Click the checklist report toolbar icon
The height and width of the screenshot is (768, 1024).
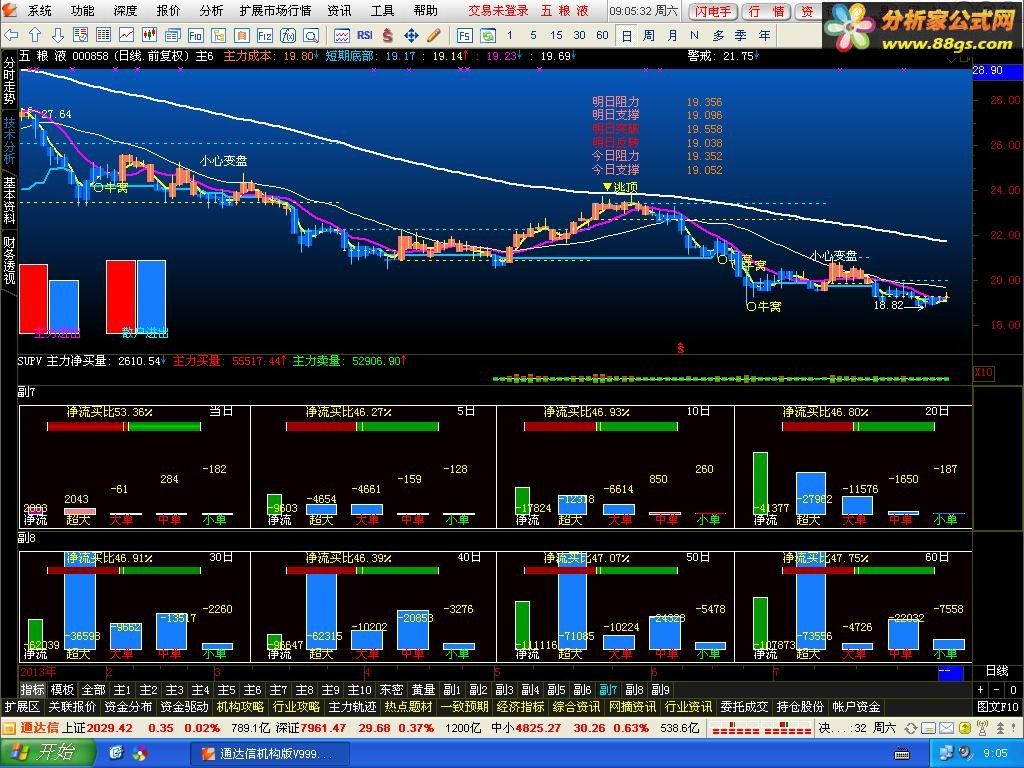pos(80,35)
